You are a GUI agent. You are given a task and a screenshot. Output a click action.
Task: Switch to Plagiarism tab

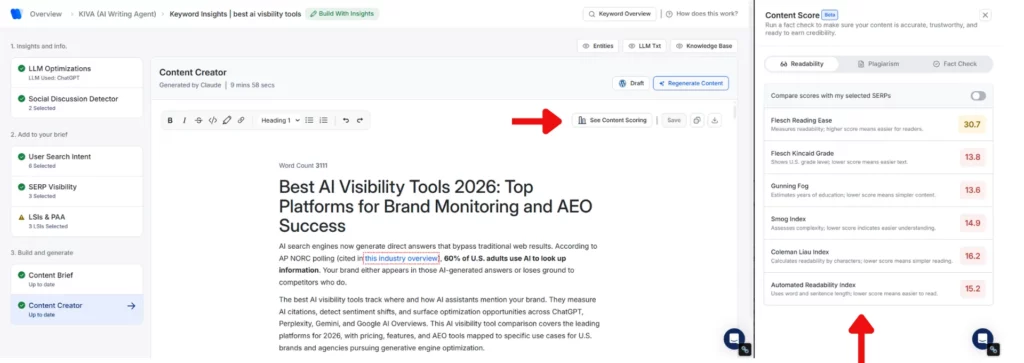tap(878, 64)
